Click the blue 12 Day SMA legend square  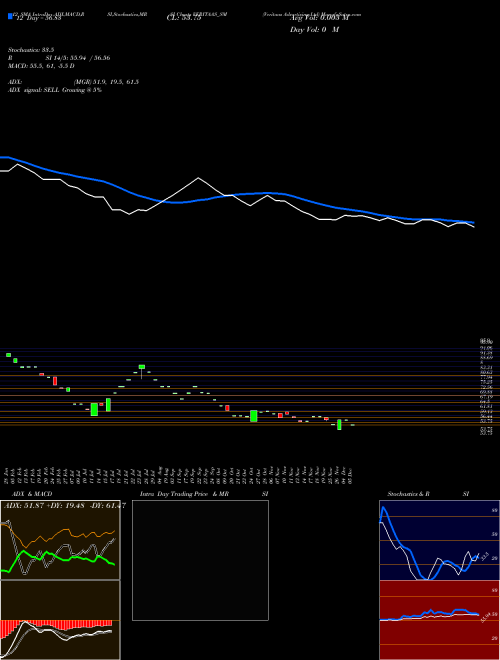pyautogui.click(x=10, y=16)
